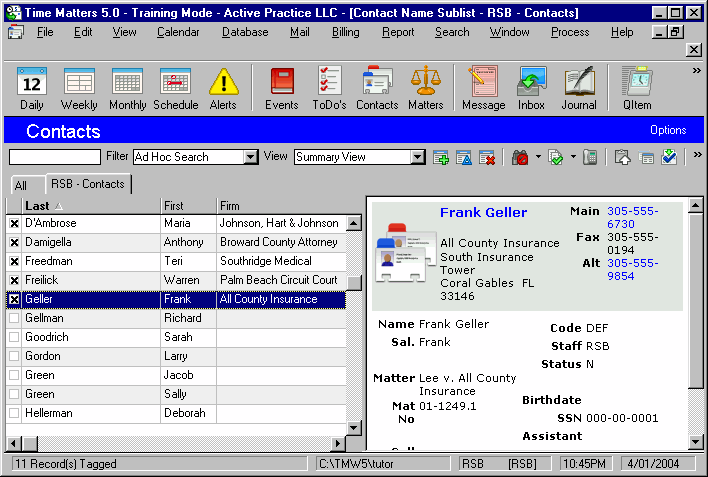Expand the contacts toolbar overflow chevron
The image size is (708, 477).
click(698, 154)
